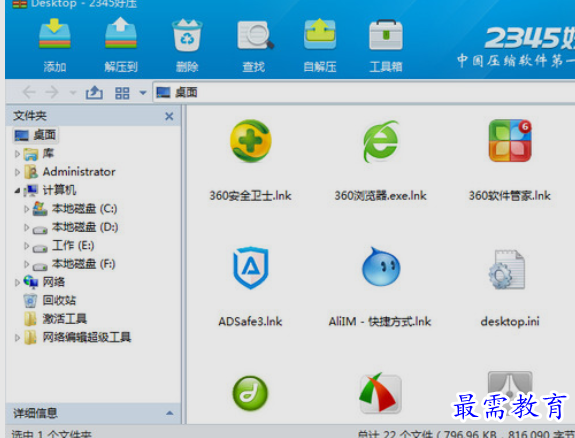Select 网络 in the folder tree
Screen dimensions: 575x438
[44, 282]
